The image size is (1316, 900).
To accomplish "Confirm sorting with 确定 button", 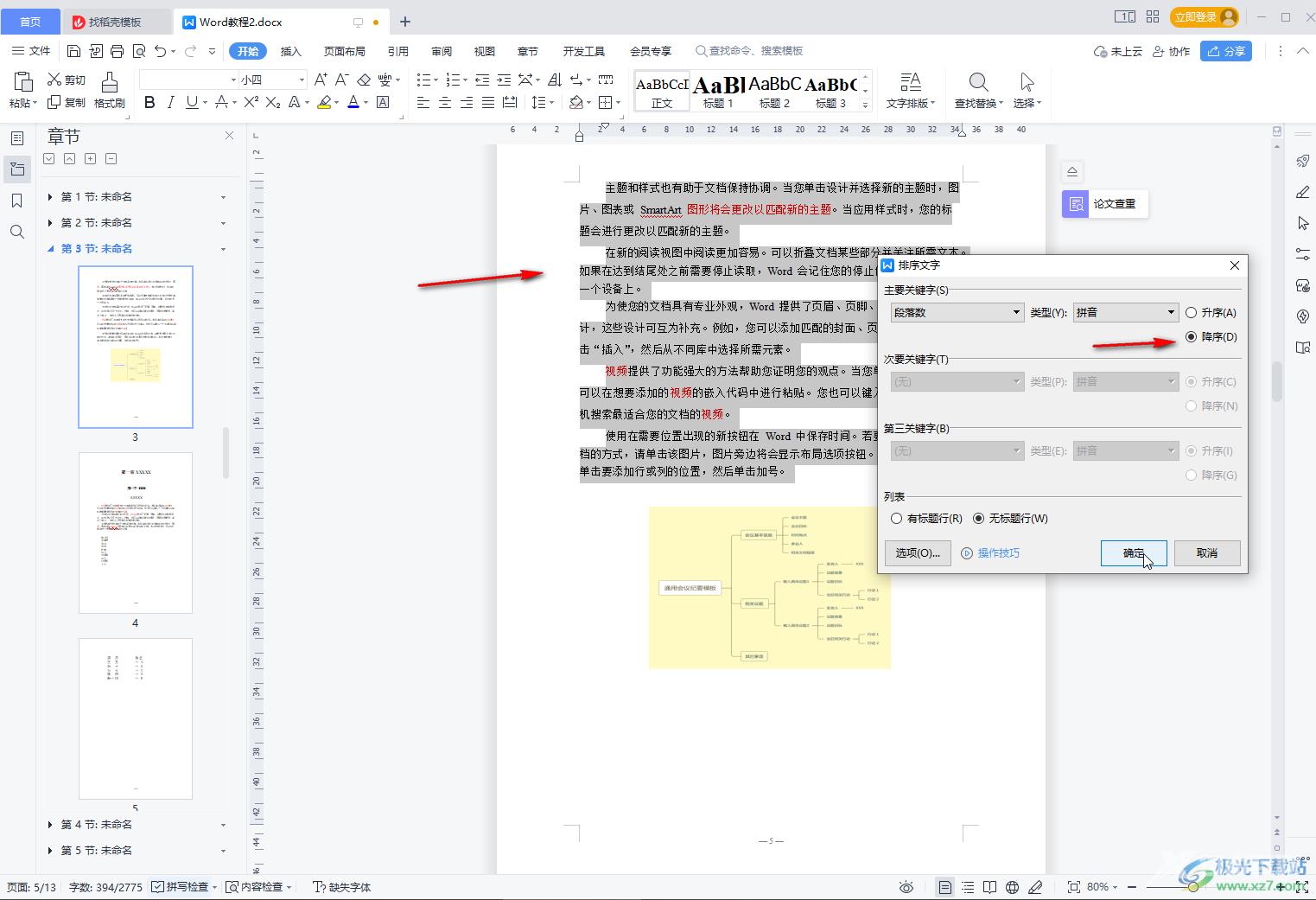I will 1134,553.
